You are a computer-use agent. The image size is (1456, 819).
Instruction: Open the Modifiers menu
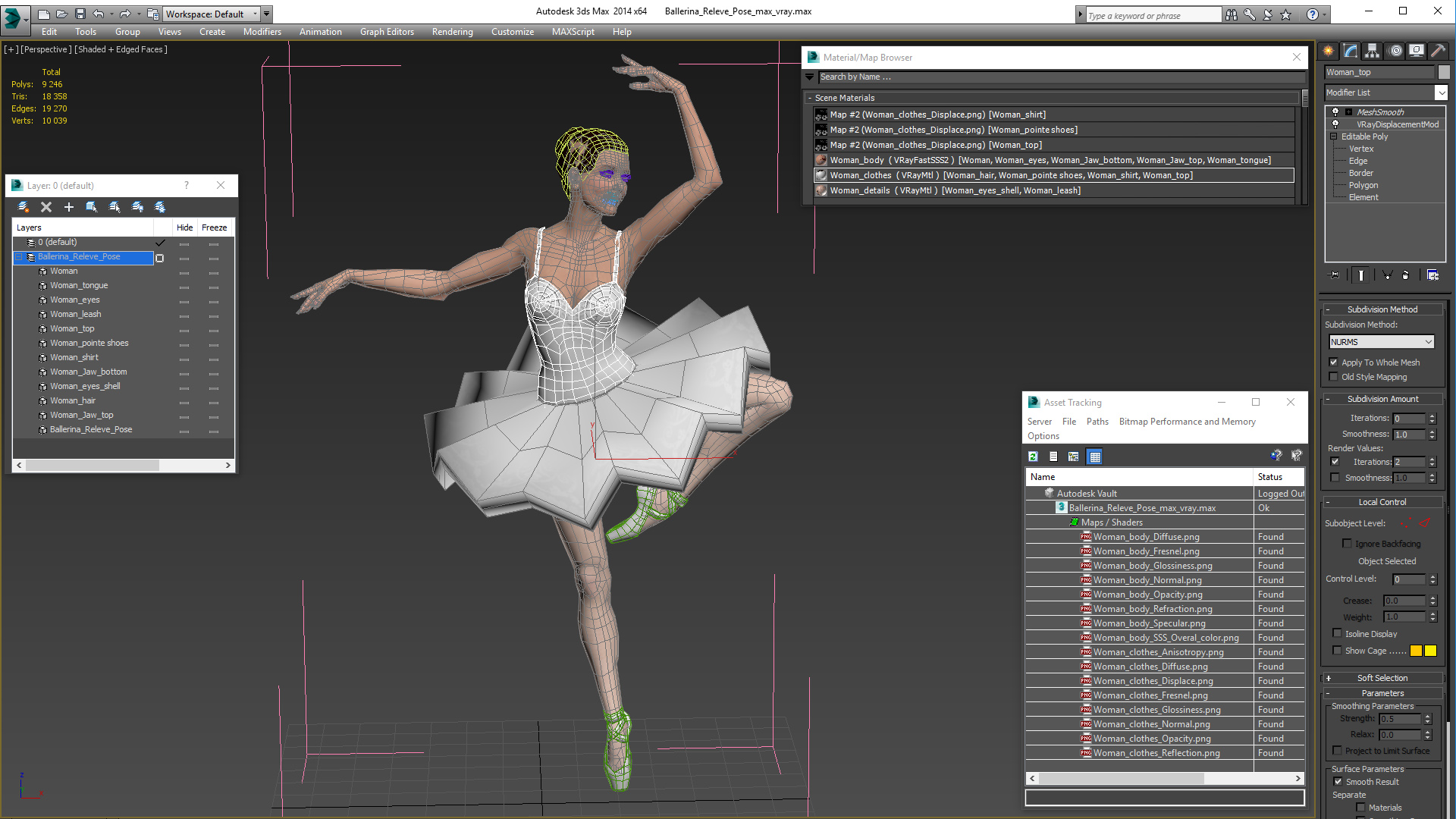click(x=262, y=32)
